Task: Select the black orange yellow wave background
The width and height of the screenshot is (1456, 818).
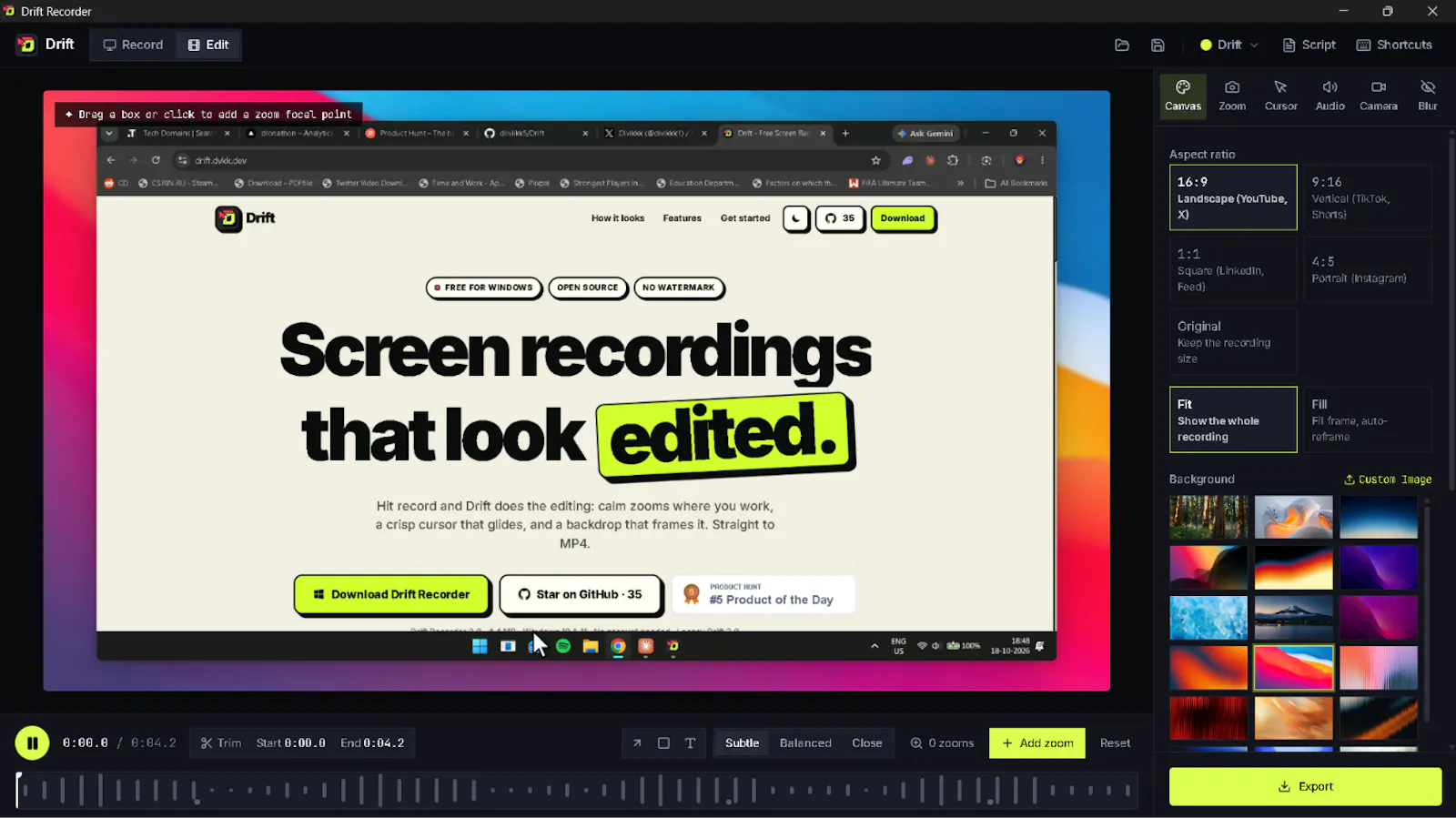Action: (x=1293, y=567)
